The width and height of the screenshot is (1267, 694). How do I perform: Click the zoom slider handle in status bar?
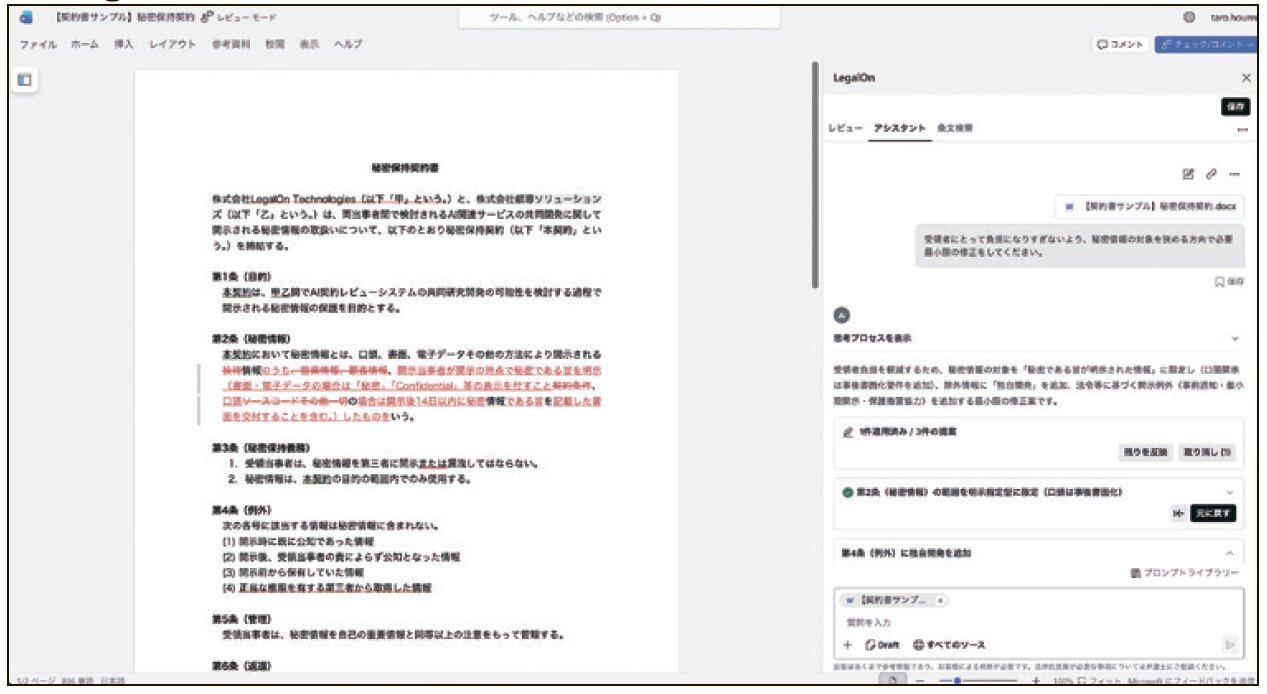[x=957, y=681]
